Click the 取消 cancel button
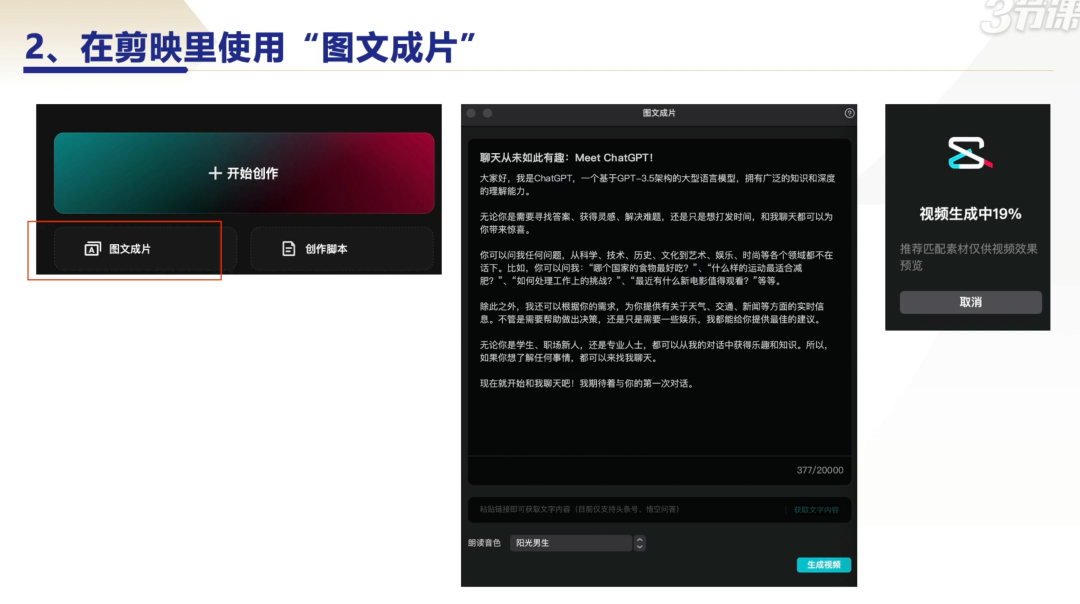 tap(970, 302)
